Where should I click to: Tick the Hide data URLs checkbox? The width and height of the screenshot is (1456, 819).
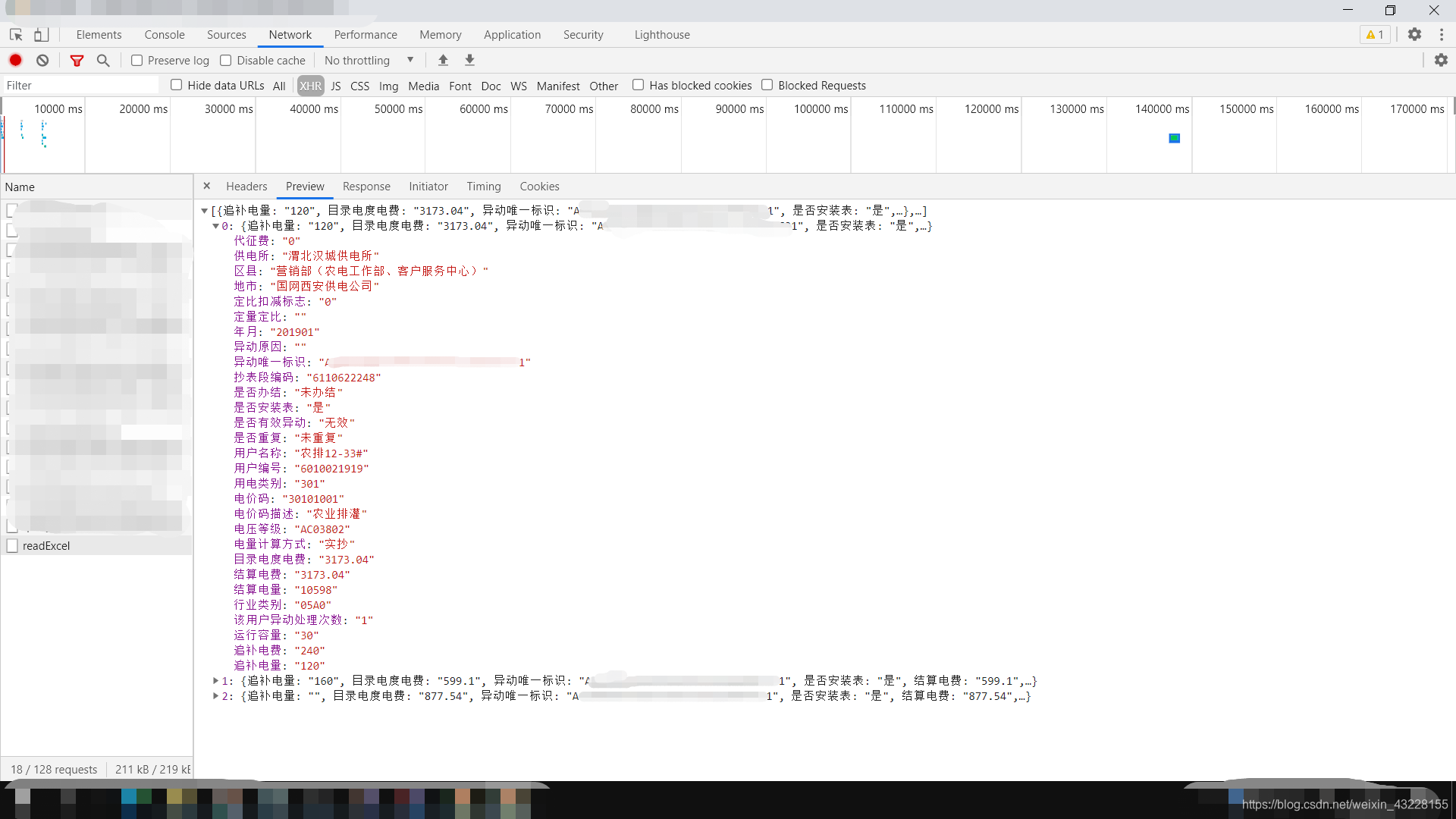tap(177, 85)
